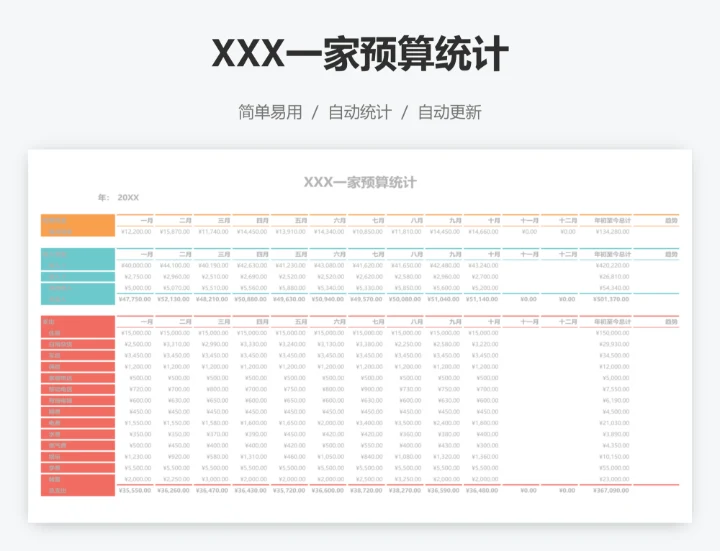Image resolution: width=720 pixels, height=551 pixels.
Task: Select the cell ¥13,910.00
Action: [x=290, y=231]
